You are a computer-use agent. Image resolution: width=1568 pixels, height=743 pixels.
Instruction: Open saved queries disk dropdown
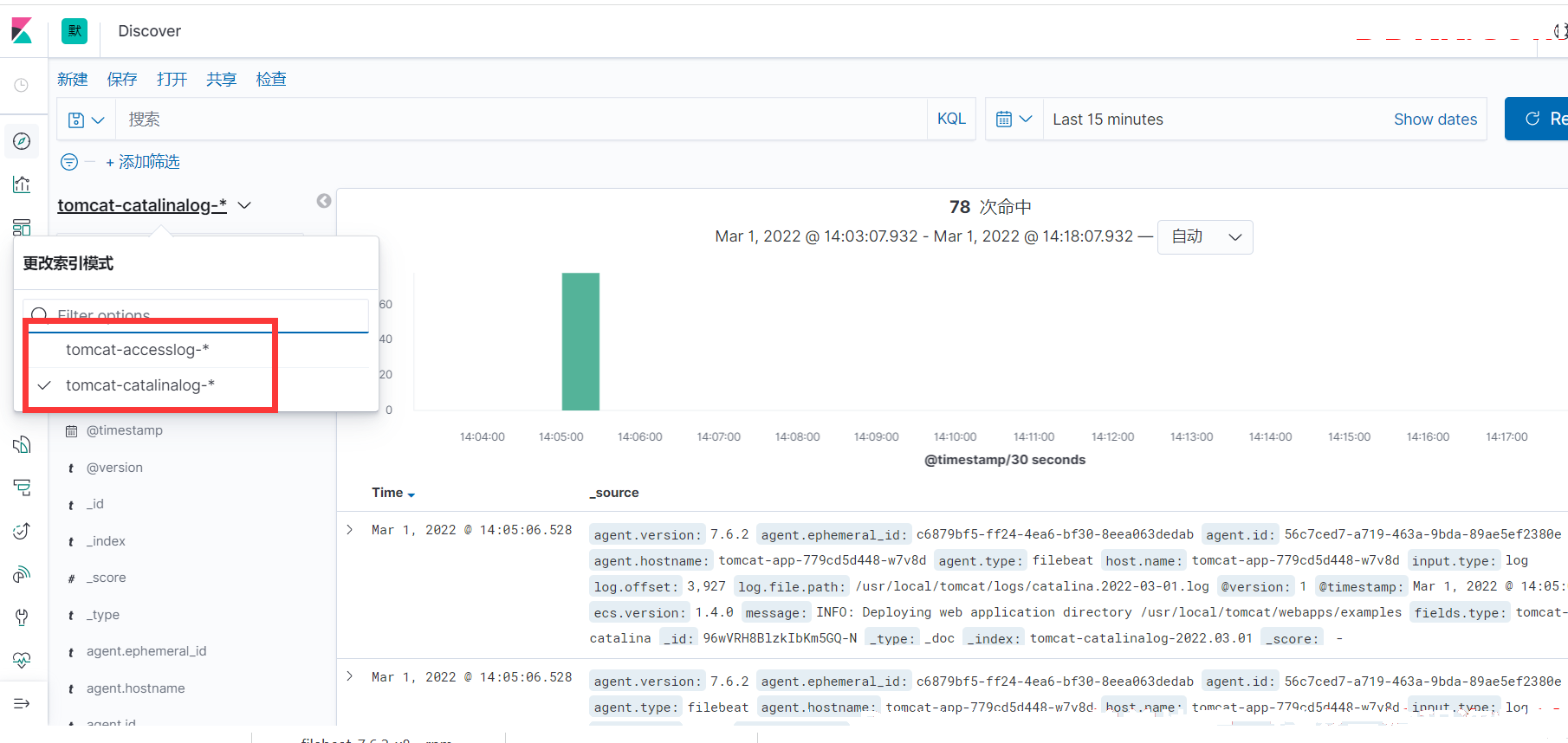[x=86, y=120]
